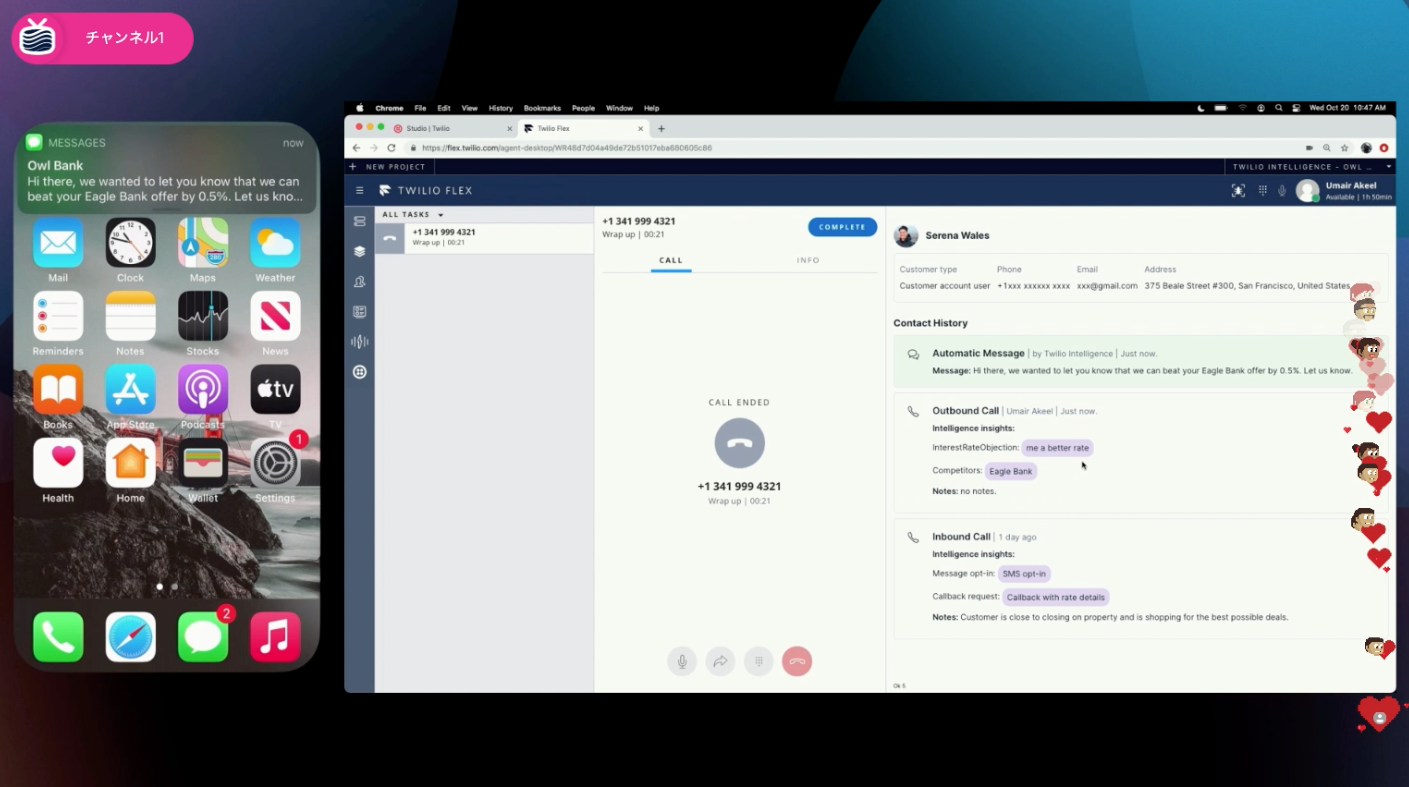1409x787 pixels.
Task: Select the Twilio Flex browser tab
Action: (582, 128)
